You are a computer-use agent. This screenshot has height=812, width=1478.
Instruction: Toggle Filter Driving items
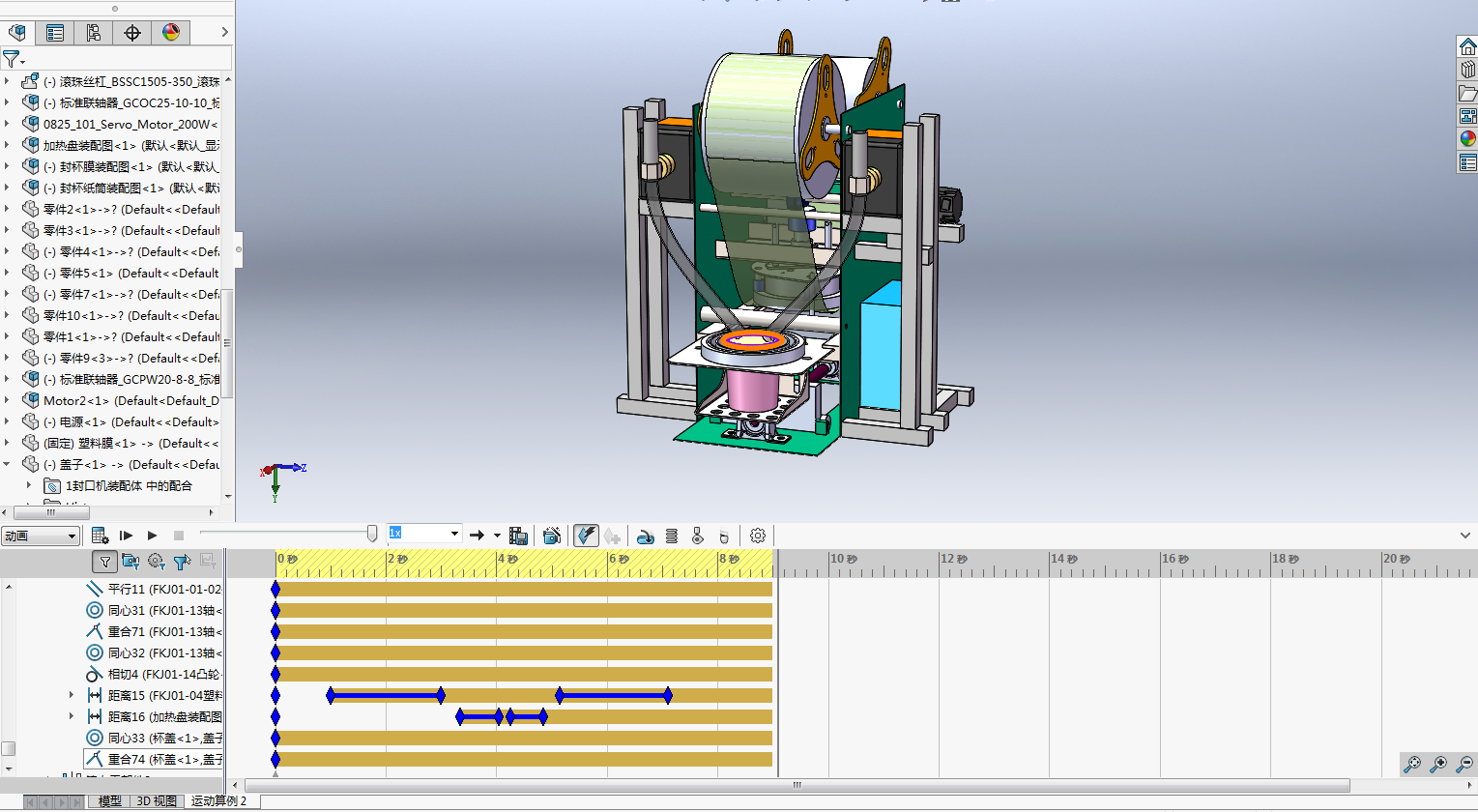coord(156,561)
